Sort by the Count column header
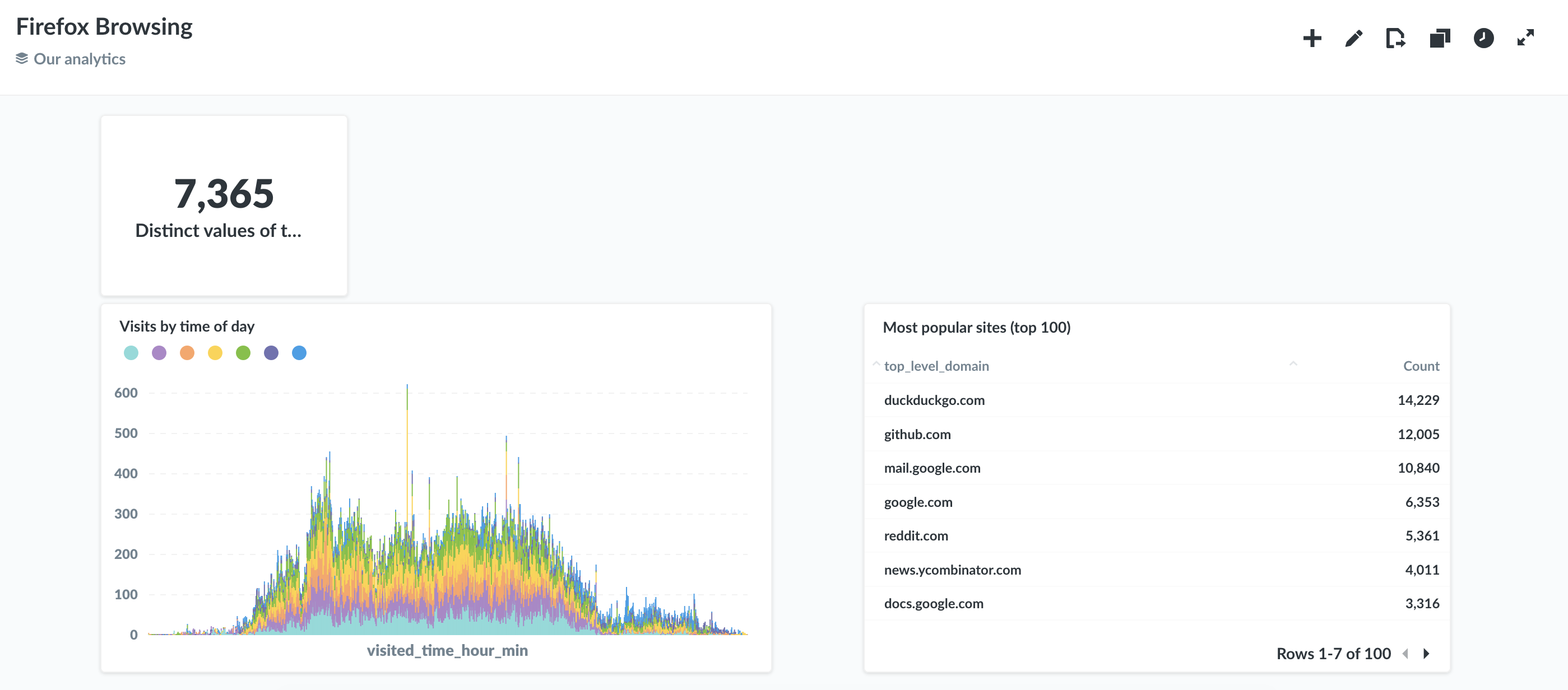The height and width of the screenshot is (690, 1568). tap(1421, 366)
